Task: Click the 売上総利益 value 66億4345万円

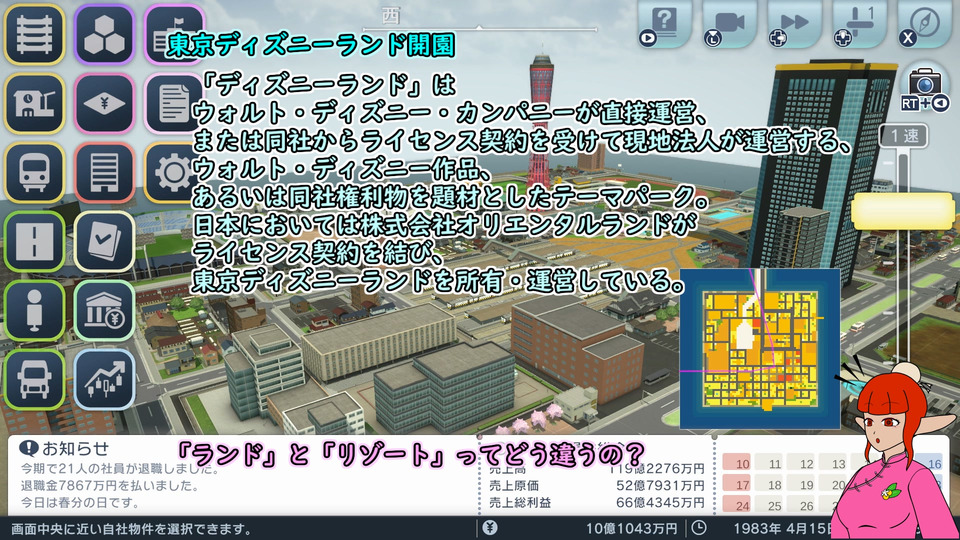Action: [x=661, y=503]
